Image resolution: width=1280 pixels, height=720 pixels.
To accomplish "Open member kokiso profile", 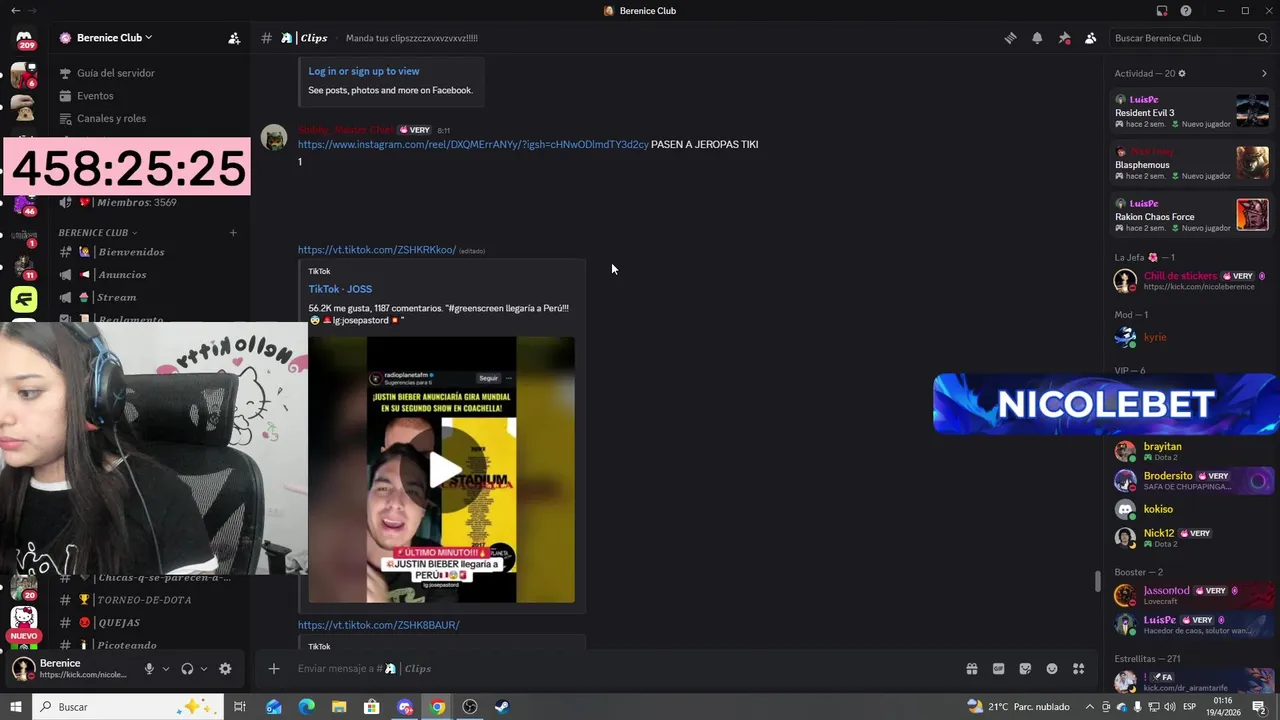I will [1192, 509].
